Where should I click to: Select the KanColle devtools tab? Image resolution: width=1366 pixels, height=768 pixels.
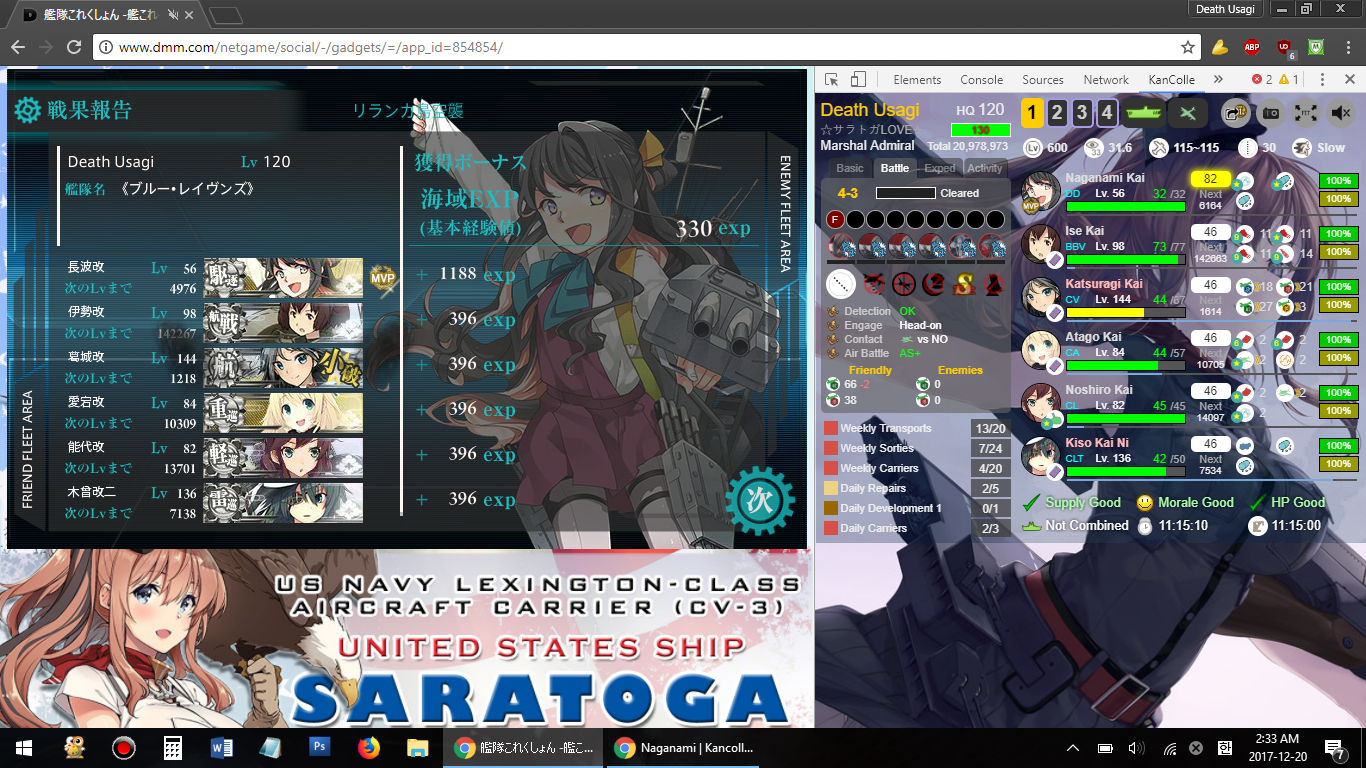point(1171,80)
